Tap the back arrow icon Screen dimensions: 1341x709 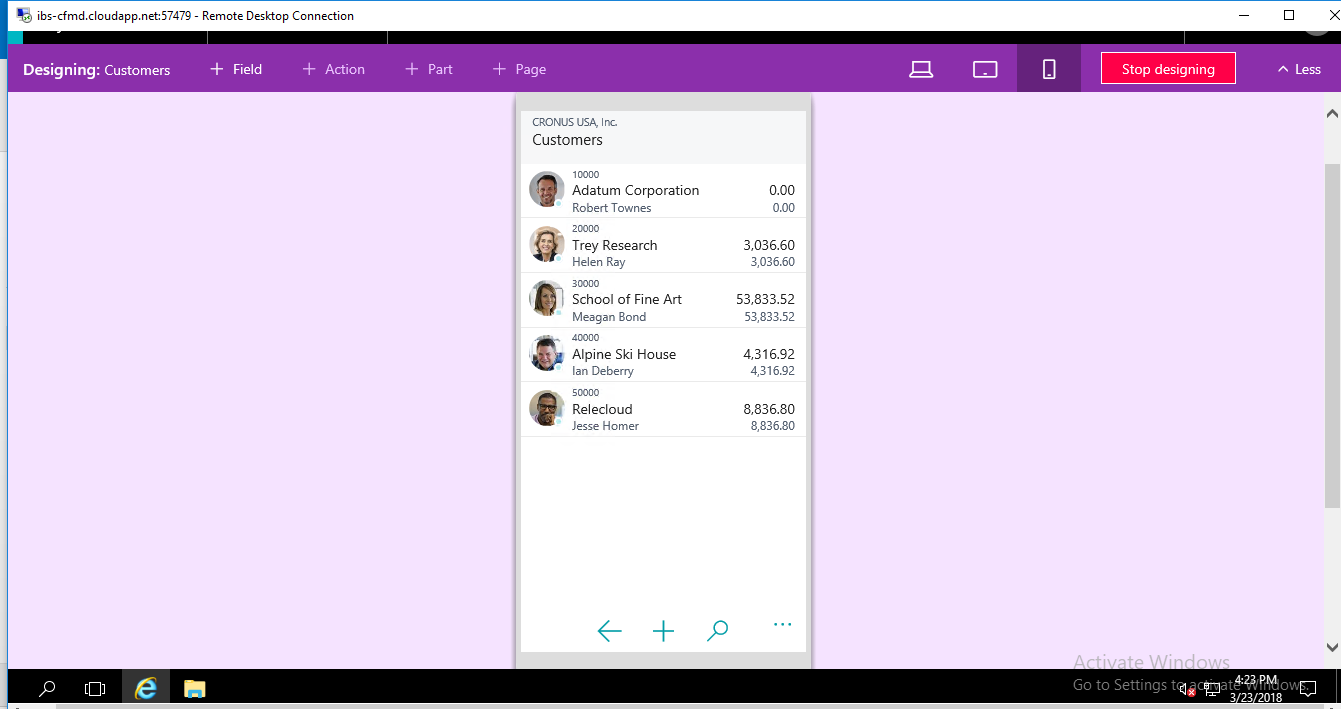point(609,630)
